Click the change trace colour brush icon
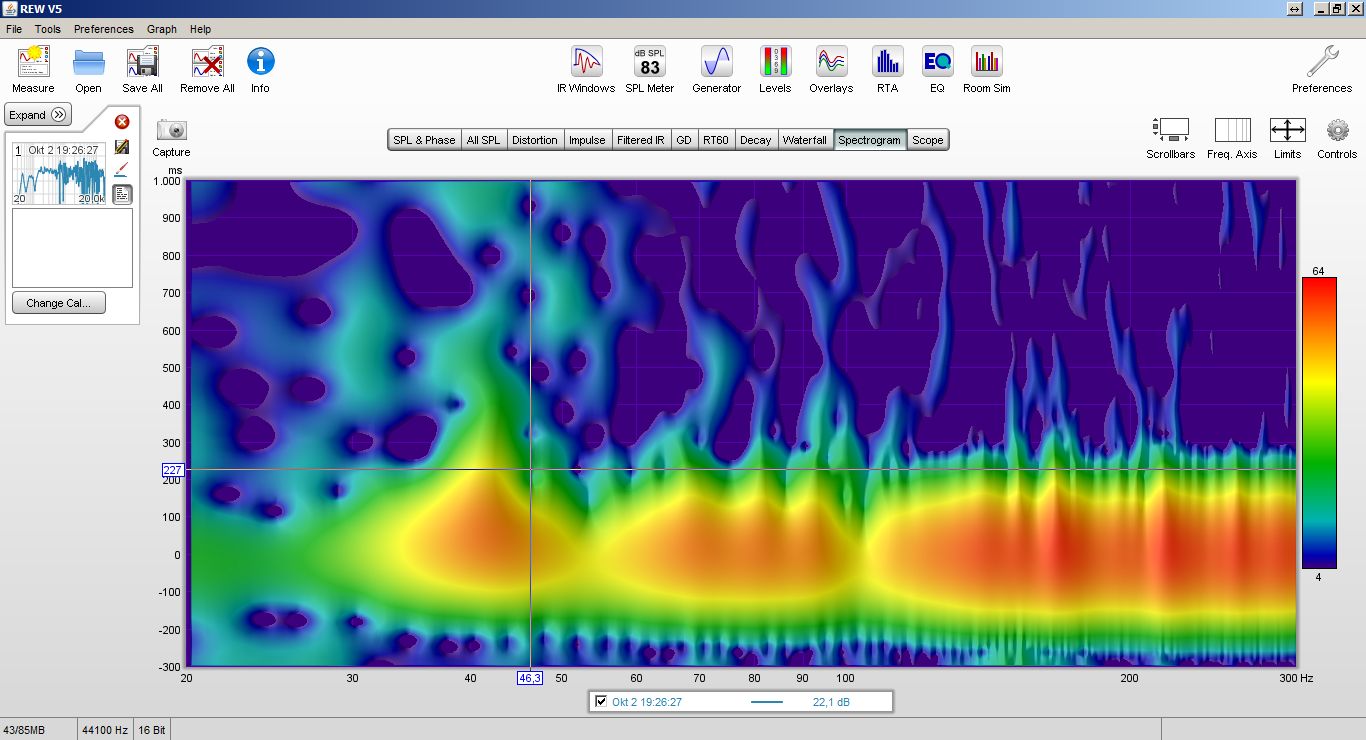This screenshot has width=1366, height=740. [x=122, y=170]
